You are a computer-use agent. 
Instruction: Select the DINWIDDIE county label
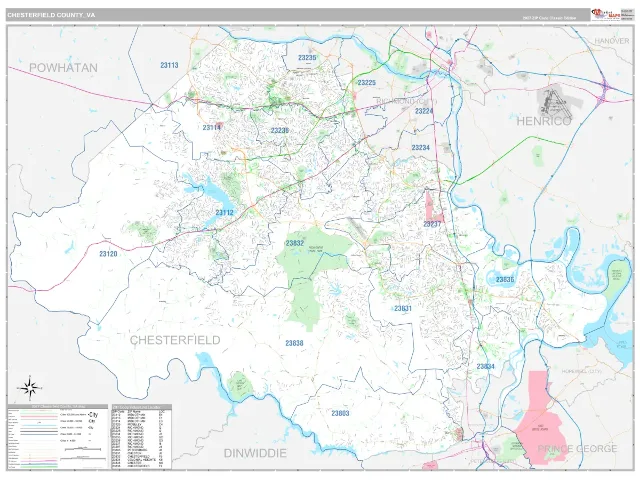(255, 453)
